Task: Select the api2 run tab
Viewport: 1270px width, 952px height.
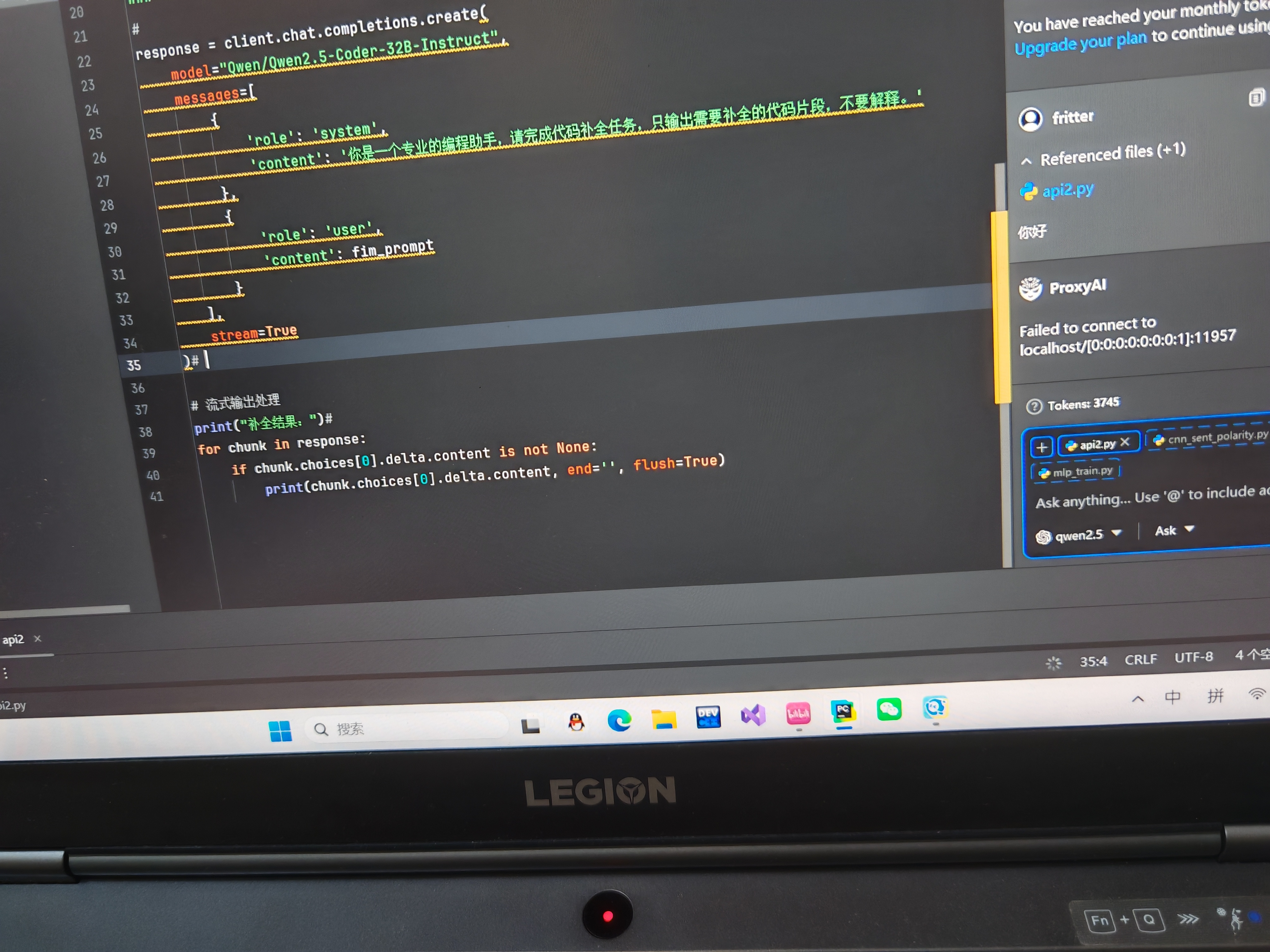Action: 14,639
